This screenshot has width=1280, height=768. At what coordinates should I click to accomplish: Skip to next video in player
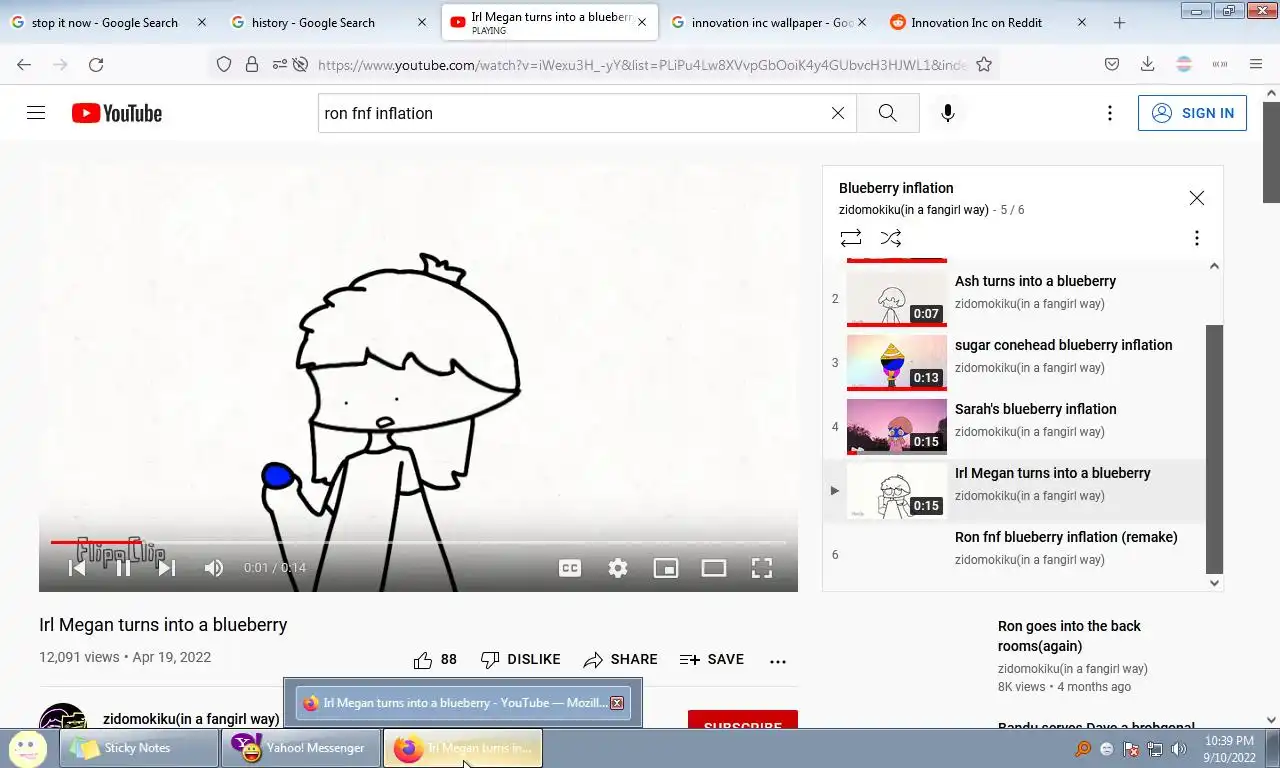167,568
